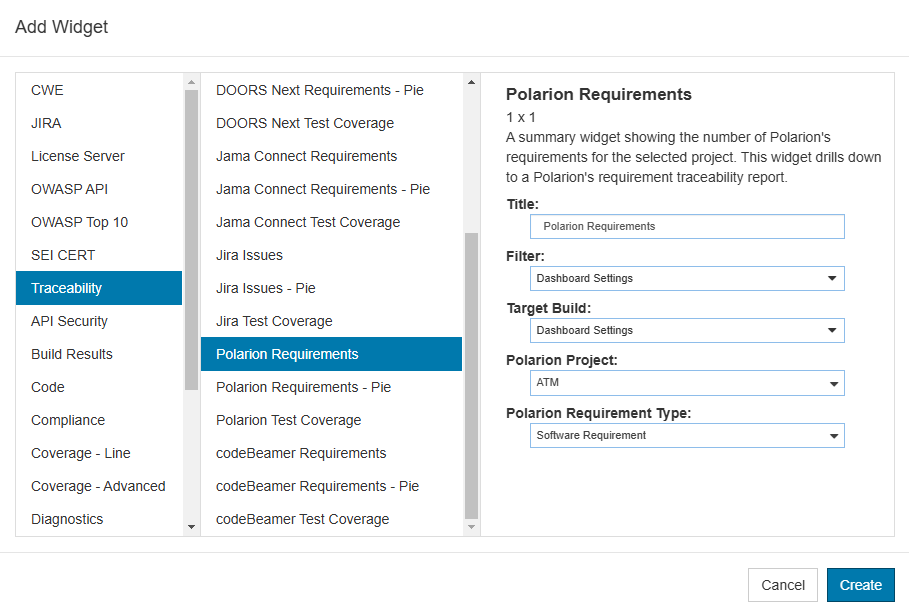Click the widget list scrollbar thumb

tap(471, 376)
